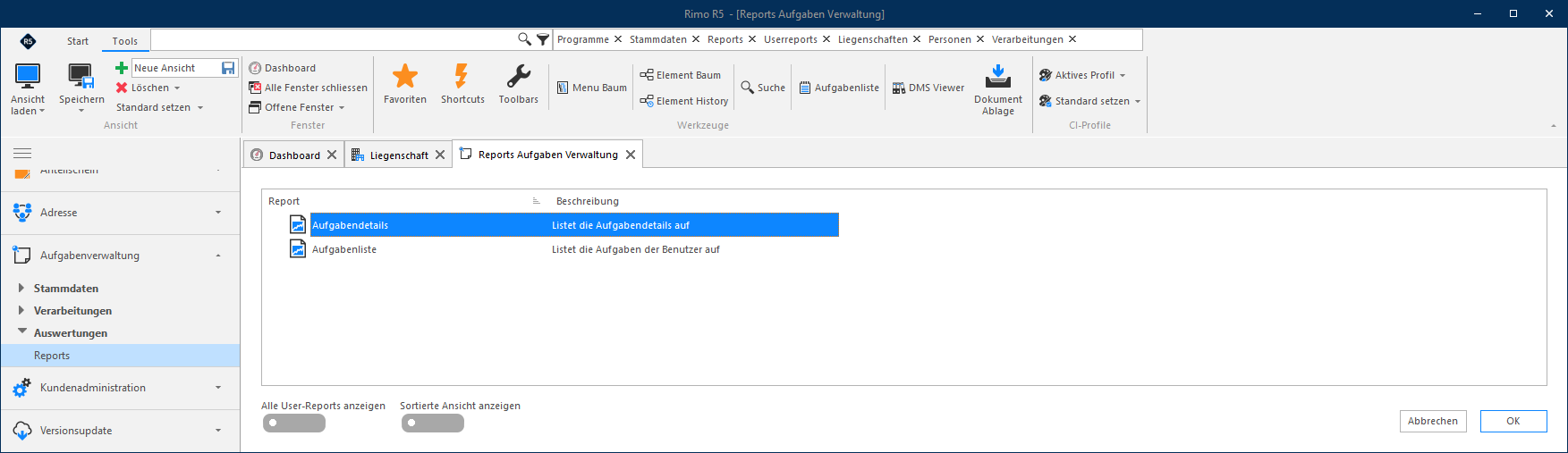Remove the Liegenschaften filter chip
The width and height of the screenshot is (1568, 453).
(x=917, y=39)
